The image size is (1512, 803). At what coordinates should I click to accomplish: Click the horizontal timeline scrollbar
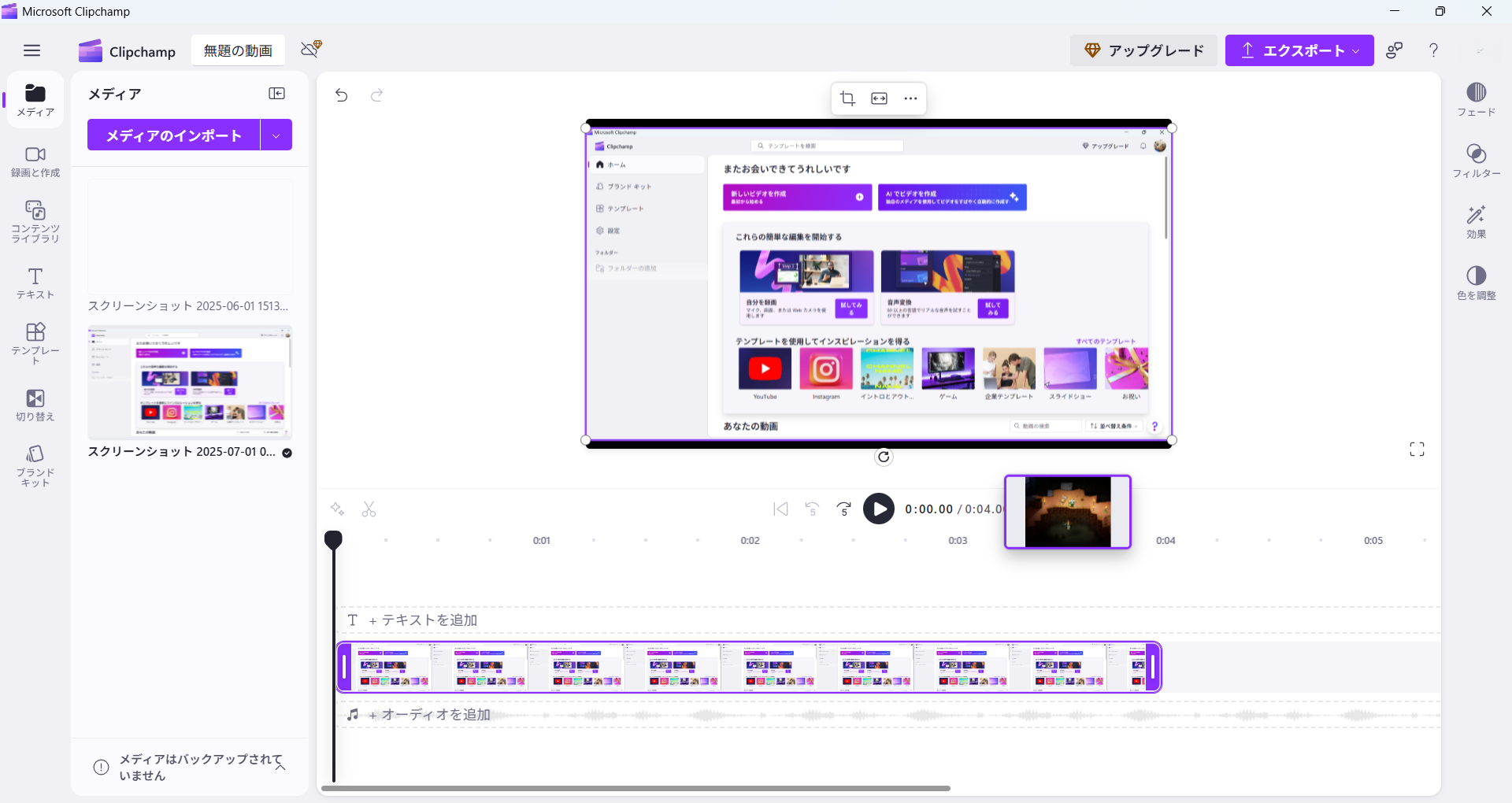636,788
